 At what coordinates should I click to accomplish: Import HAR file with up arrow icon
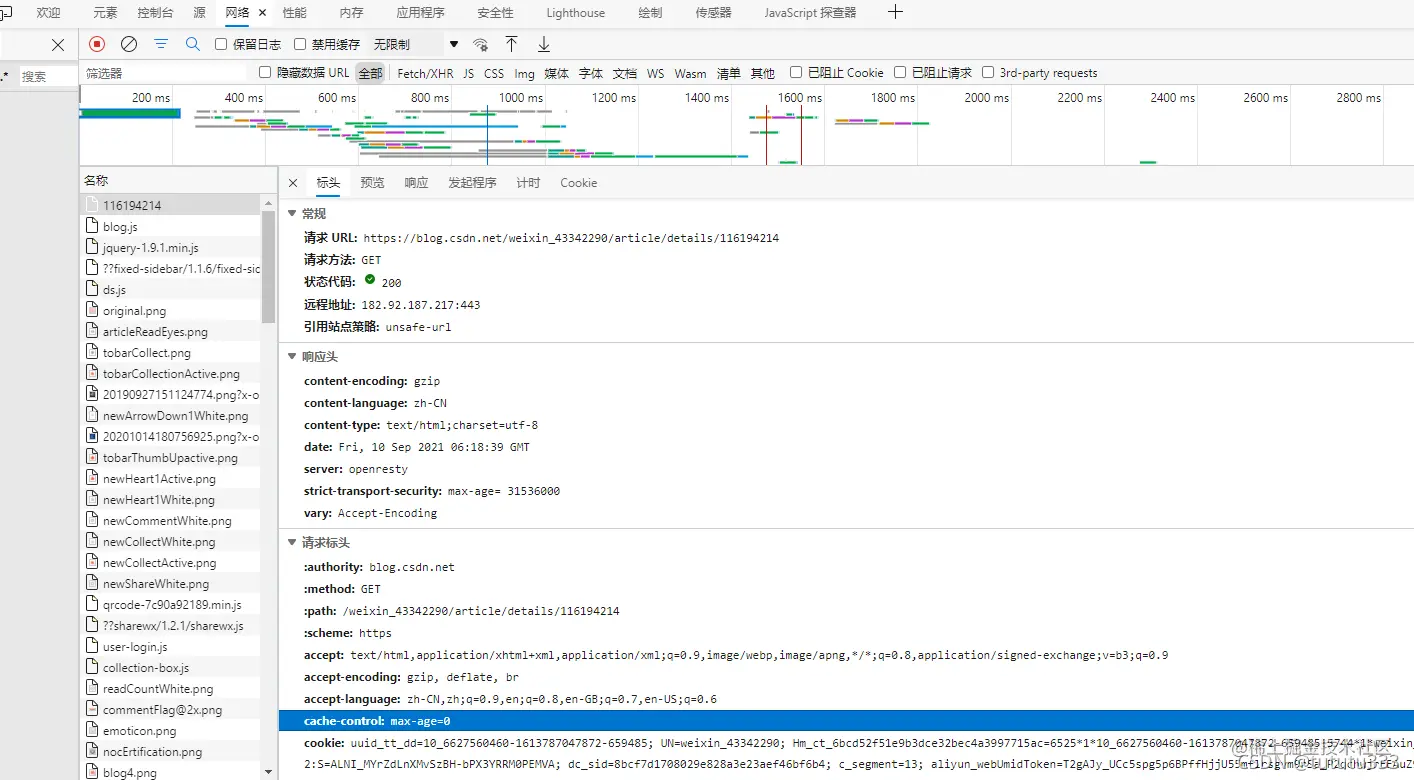point(511,44)
